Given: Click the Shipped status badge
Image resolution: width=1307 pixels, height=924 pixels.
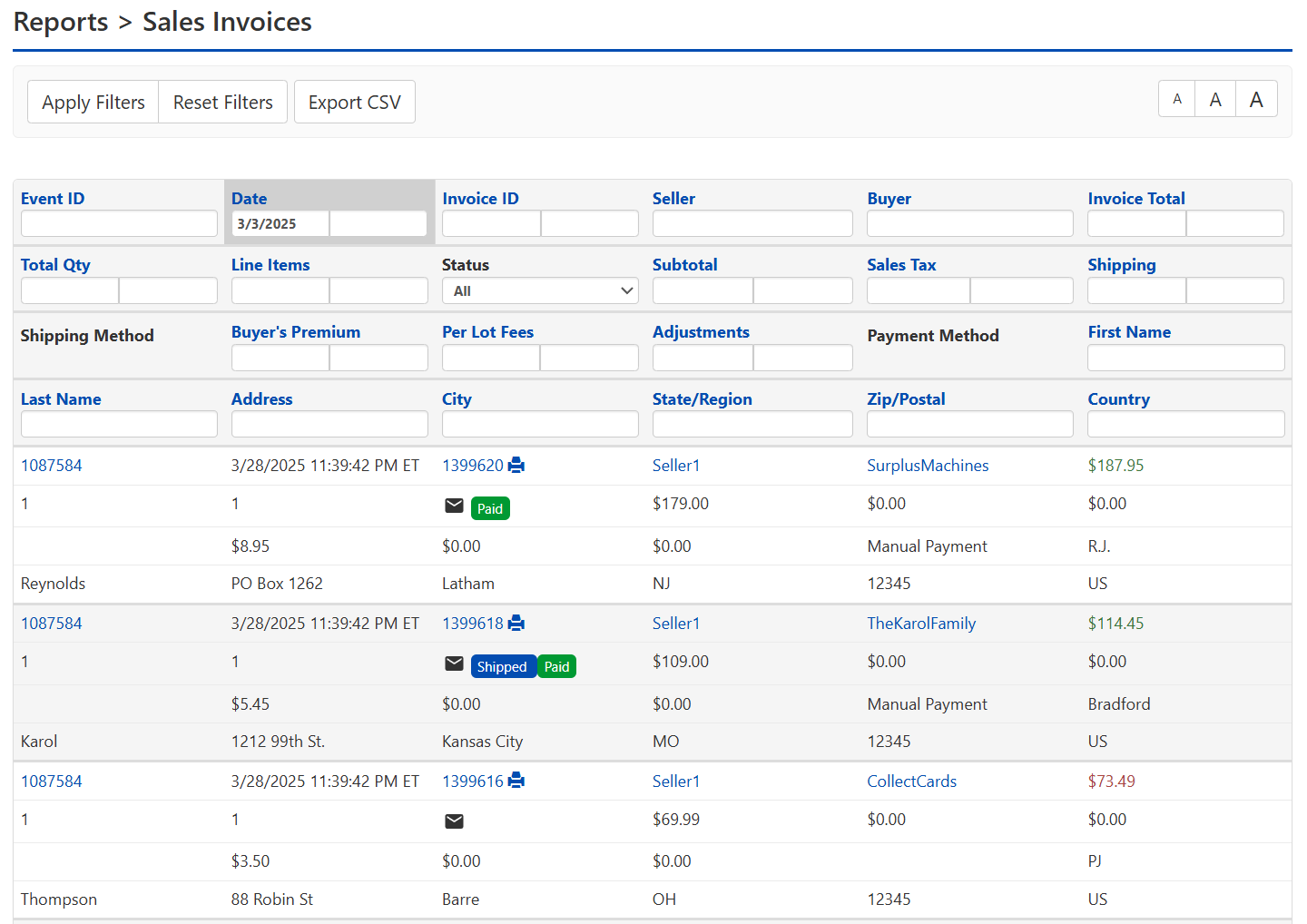Looking at the screenshot, I should pos(504,666).
